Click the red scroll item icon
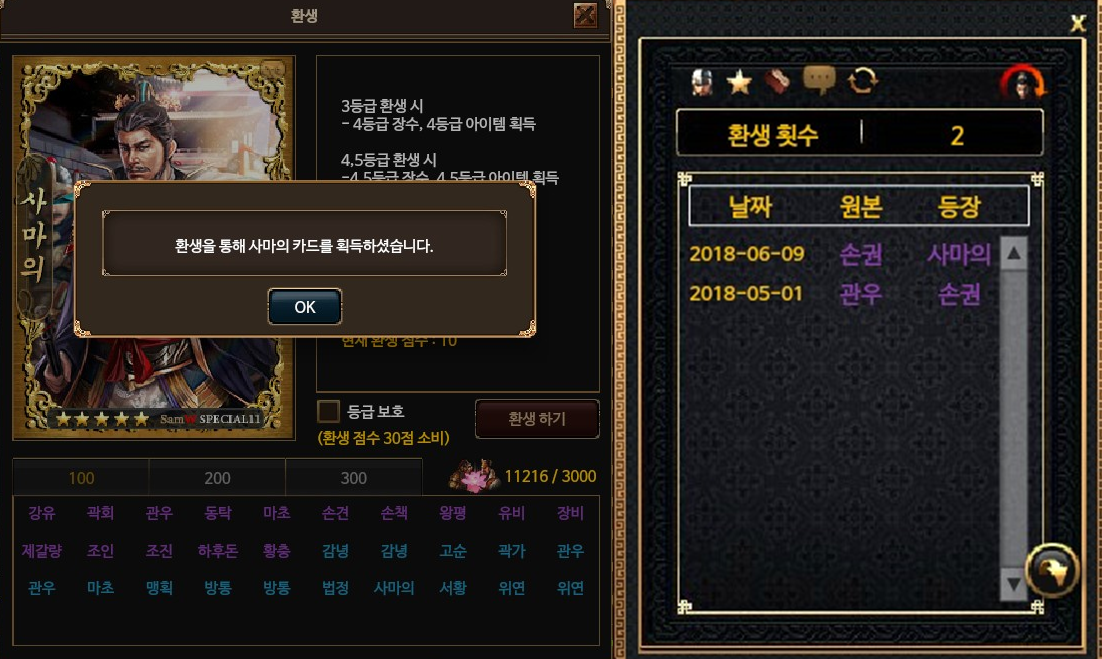Viewport: 1102px width, 659px height. pos(777,81)
